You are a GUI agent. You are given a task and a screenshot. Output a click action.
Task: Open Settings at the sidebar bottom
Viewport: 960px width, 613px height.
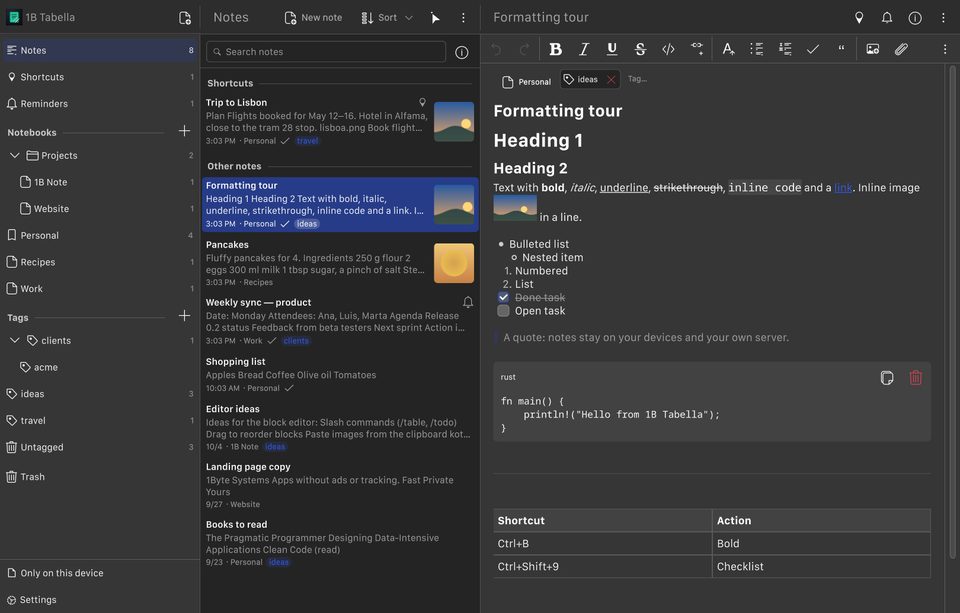(x=99, y=600)
